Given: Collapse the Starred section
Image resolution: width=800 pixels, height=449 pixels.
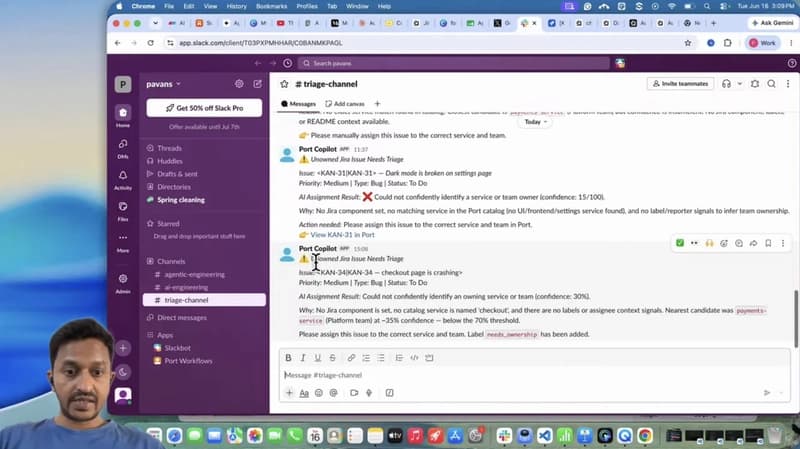Looking at the screenshot, I should tap(163, 223).
